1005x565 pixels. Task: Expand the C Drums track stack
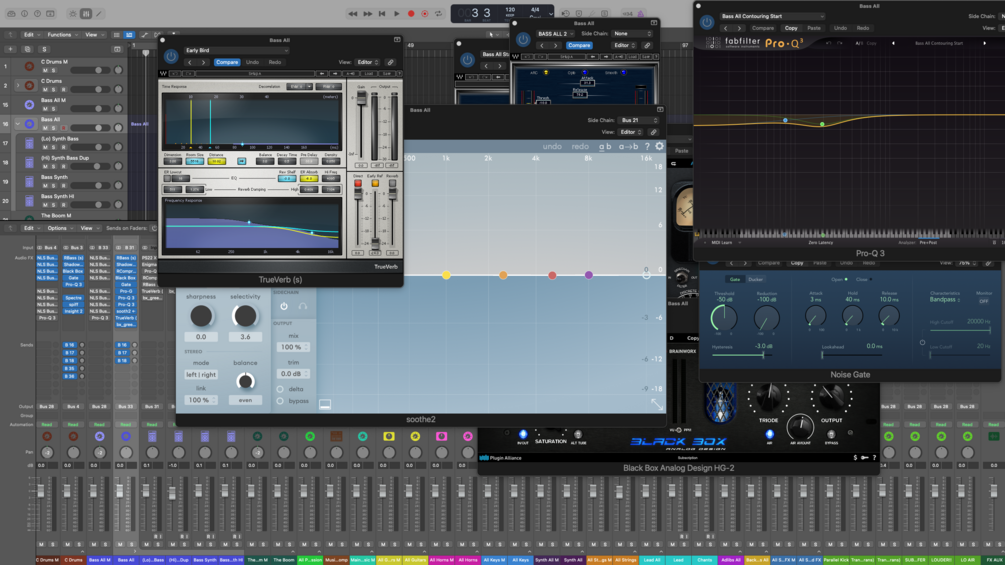pos(17,85)
